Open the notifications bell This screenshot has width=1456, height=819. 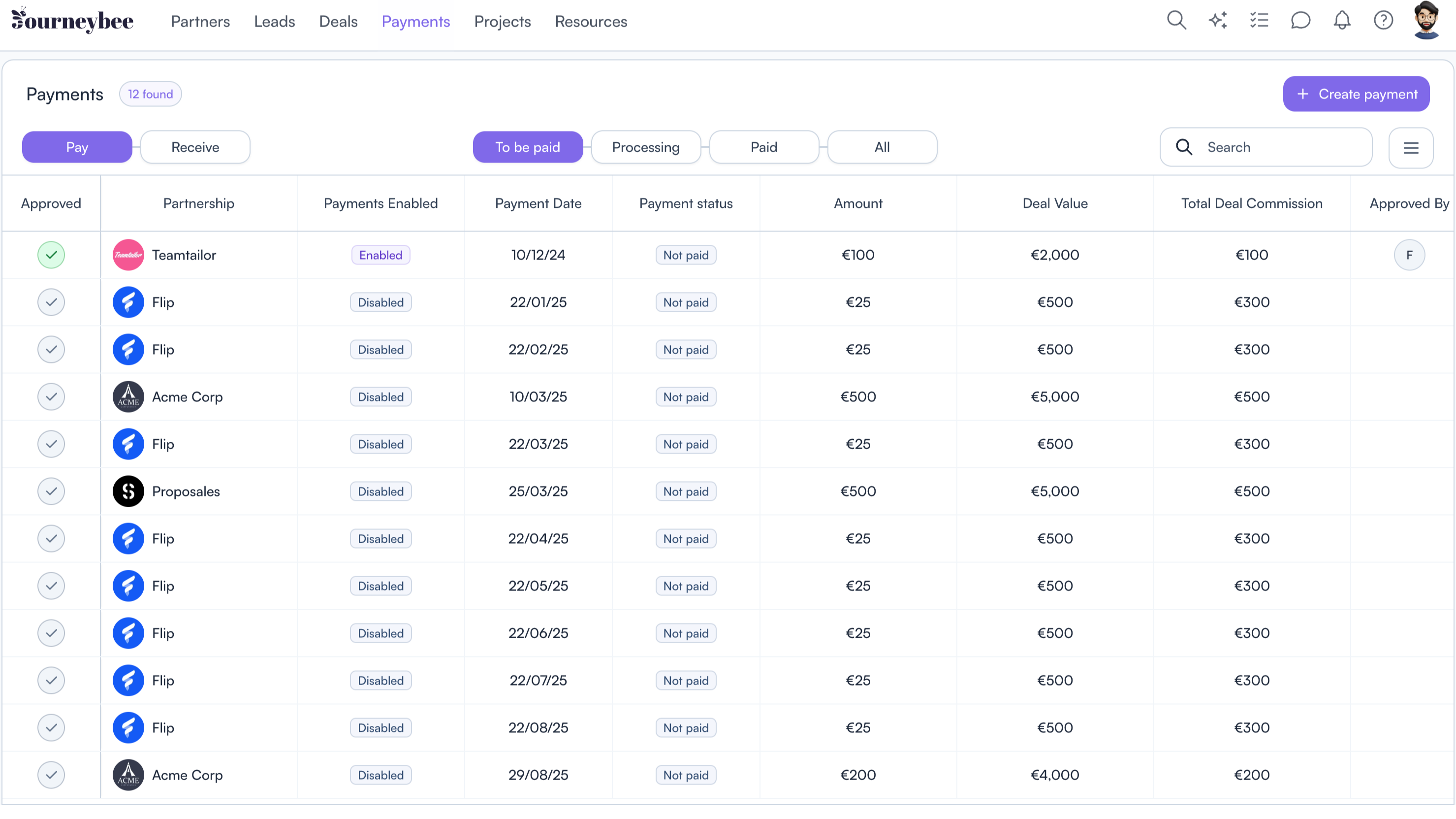pyautogui.click(x=1342, y=21)
